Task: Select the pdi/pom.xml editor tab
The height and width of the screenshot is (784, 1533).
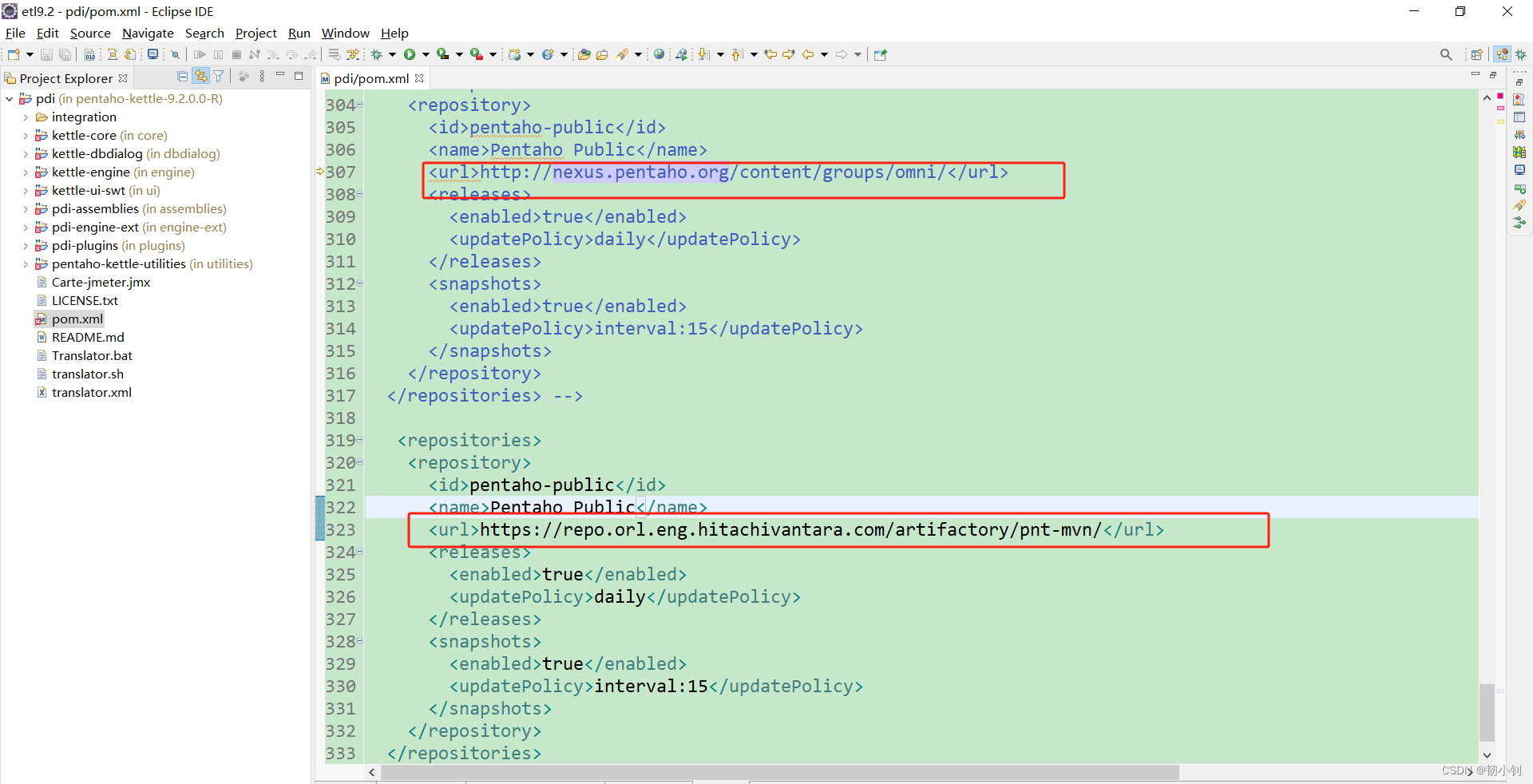Action: click(x=371, y=78)
